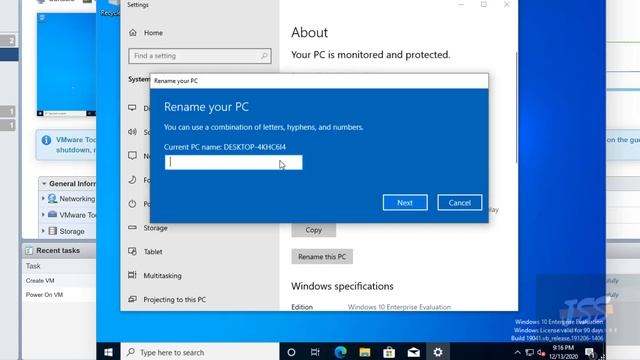Expand Storage row in VMware host client
Image resolution: width=640 pixels, height=360 pixels.
(x=43, y=231)
